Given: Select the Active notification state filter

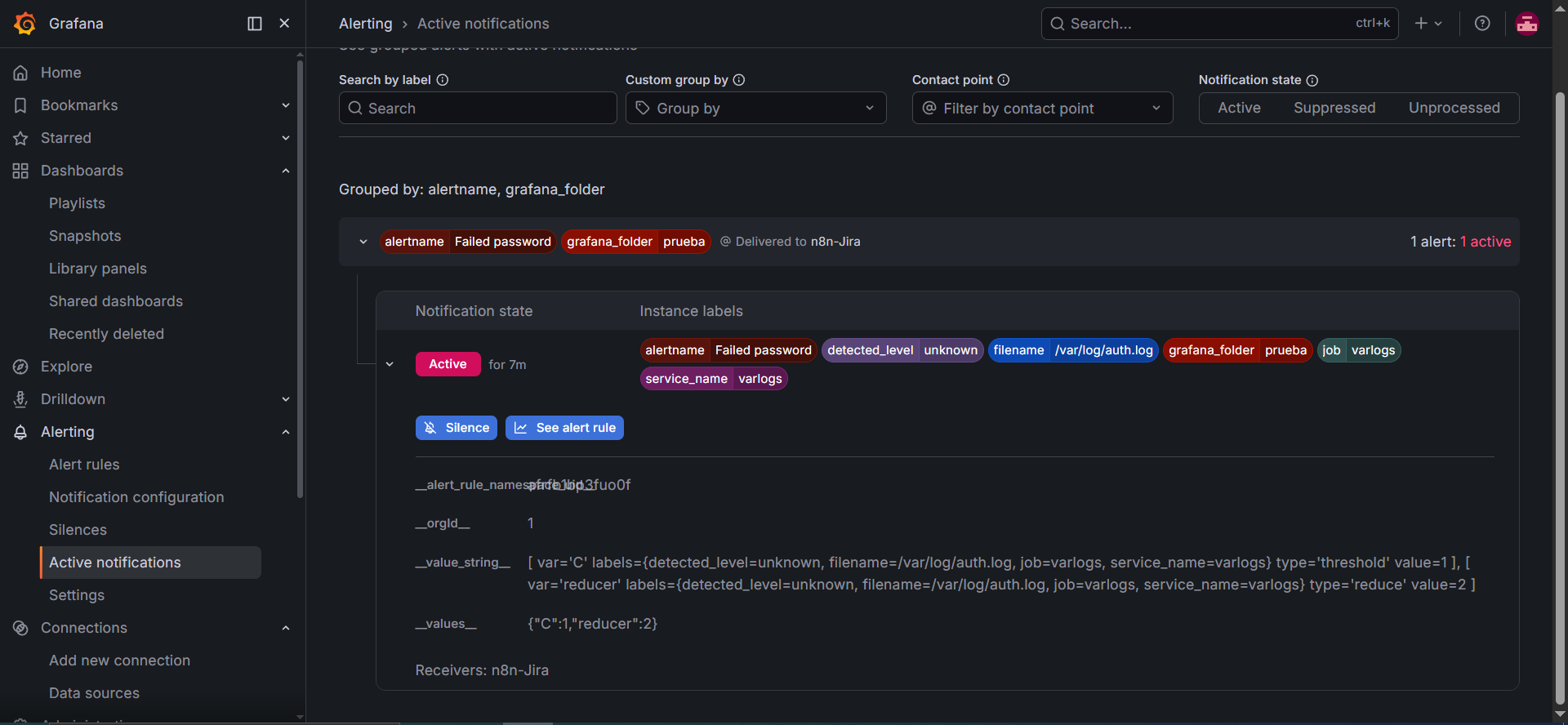Looking at the screenshot, I should [x=1239, y=108].
